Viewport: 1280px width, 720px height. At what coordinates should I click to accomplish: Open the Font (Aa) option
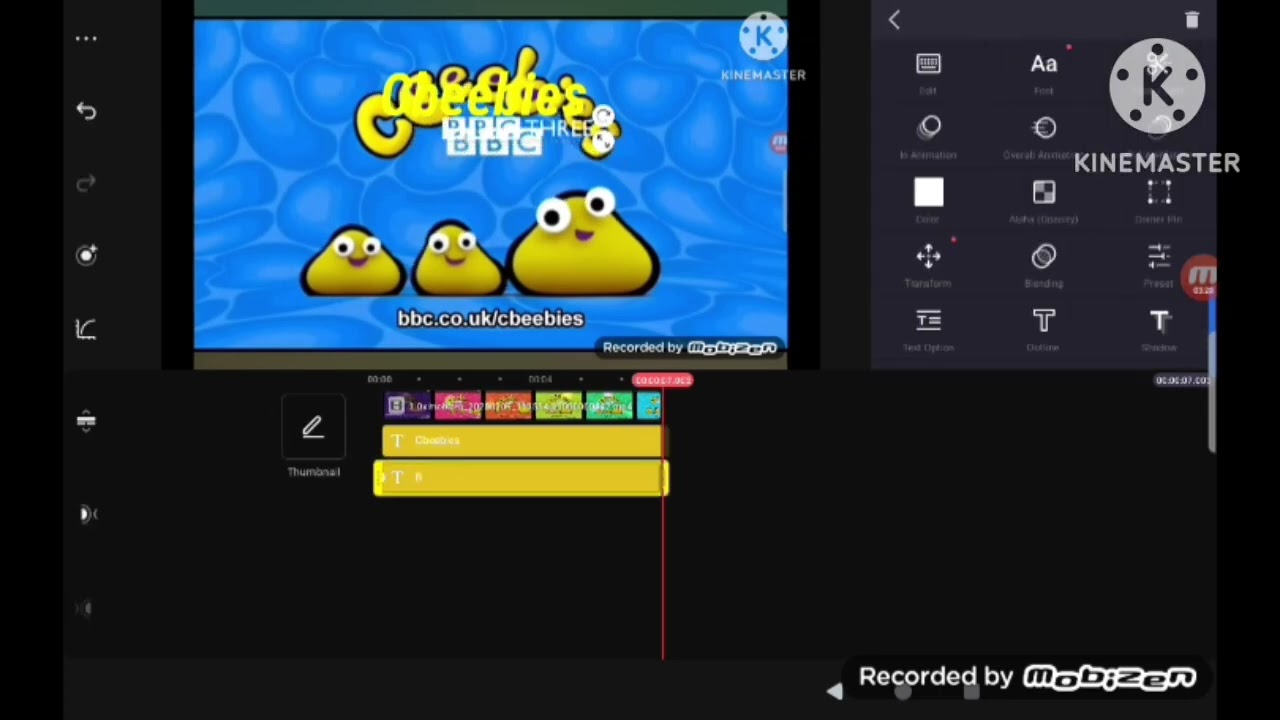[x=1044, y=72]
